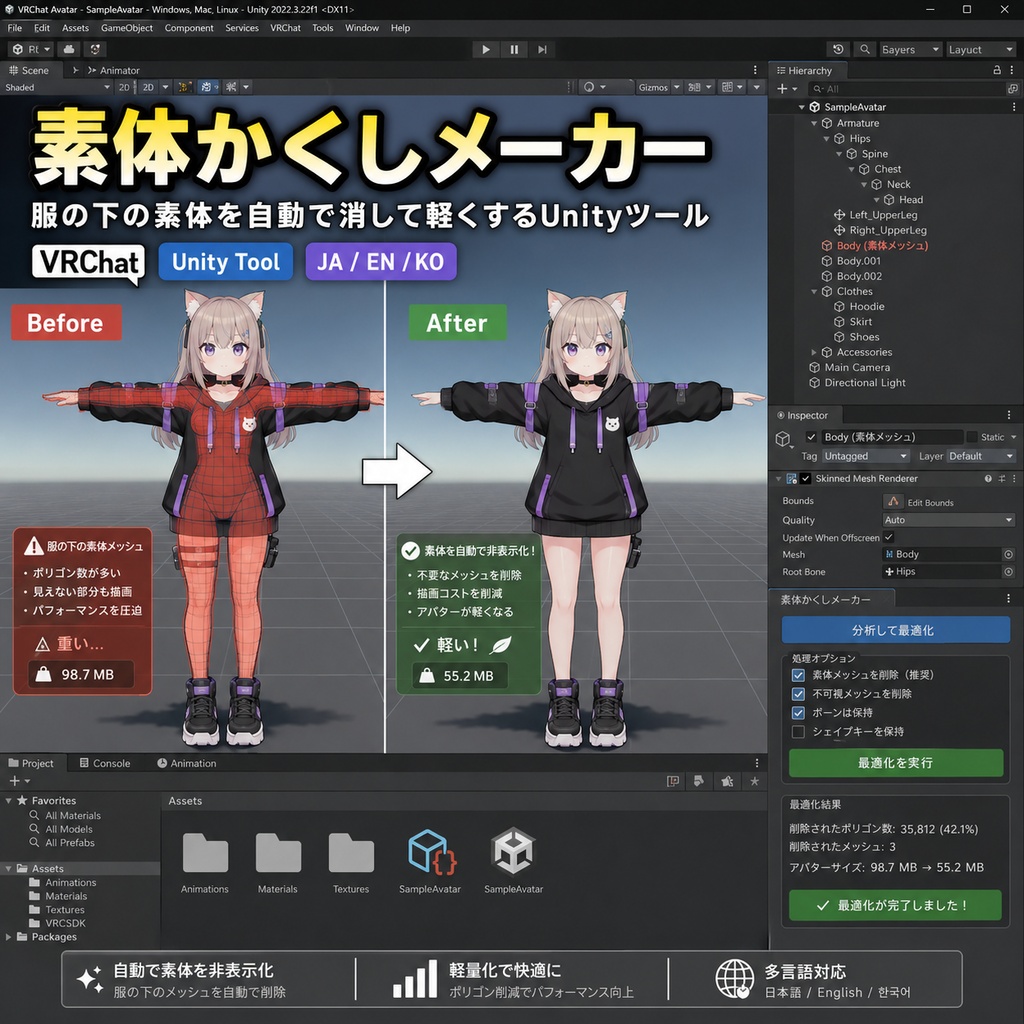
Task: Open the Textures folder
Action: coord(351,862)
